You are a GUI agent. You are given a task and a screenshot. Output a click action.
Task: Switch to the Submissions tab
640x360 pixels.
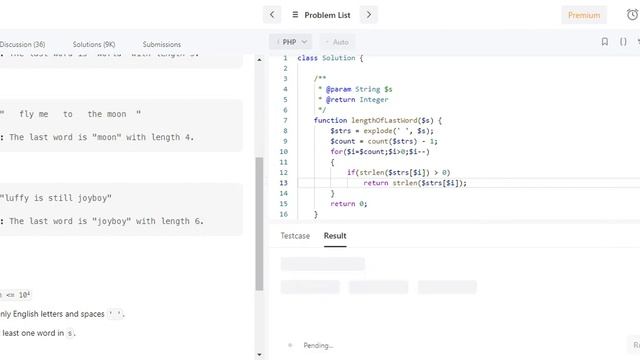162,44
